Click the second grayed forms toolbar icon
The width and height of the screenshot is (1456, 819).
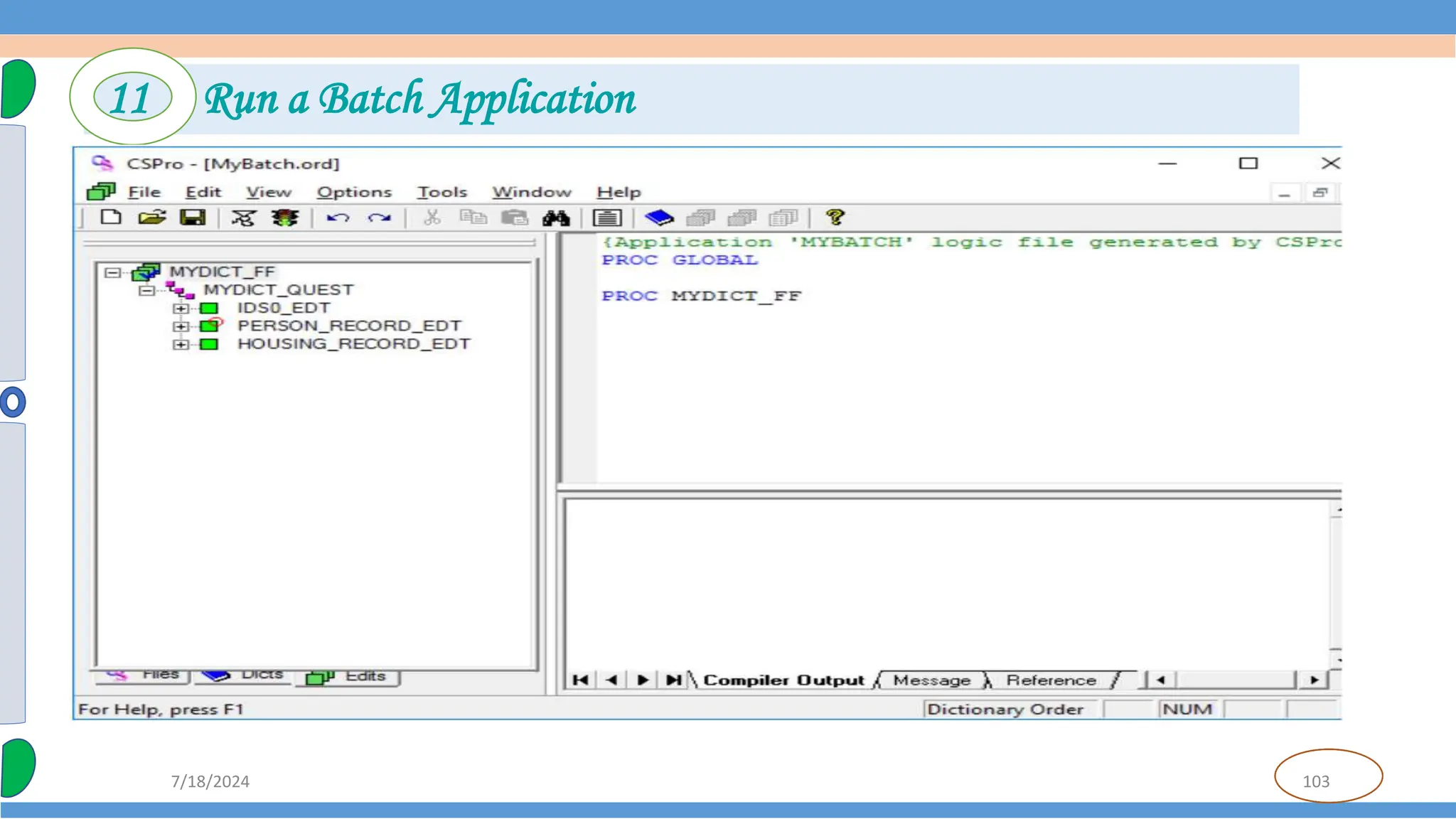click(742, 218)
